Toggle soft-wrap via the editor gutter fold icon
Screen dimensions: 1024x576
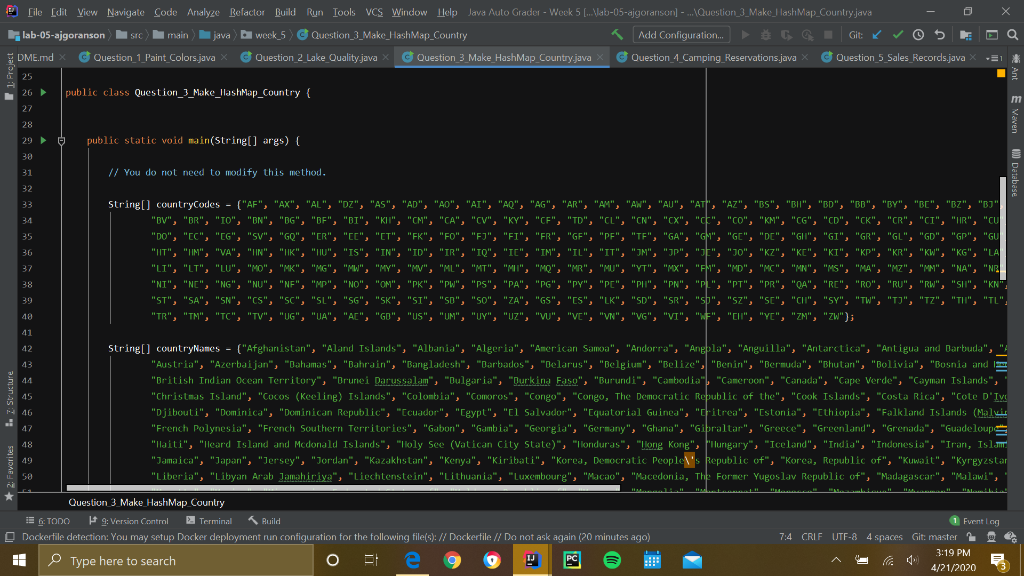pyautogui.click(x=61, y=140)
